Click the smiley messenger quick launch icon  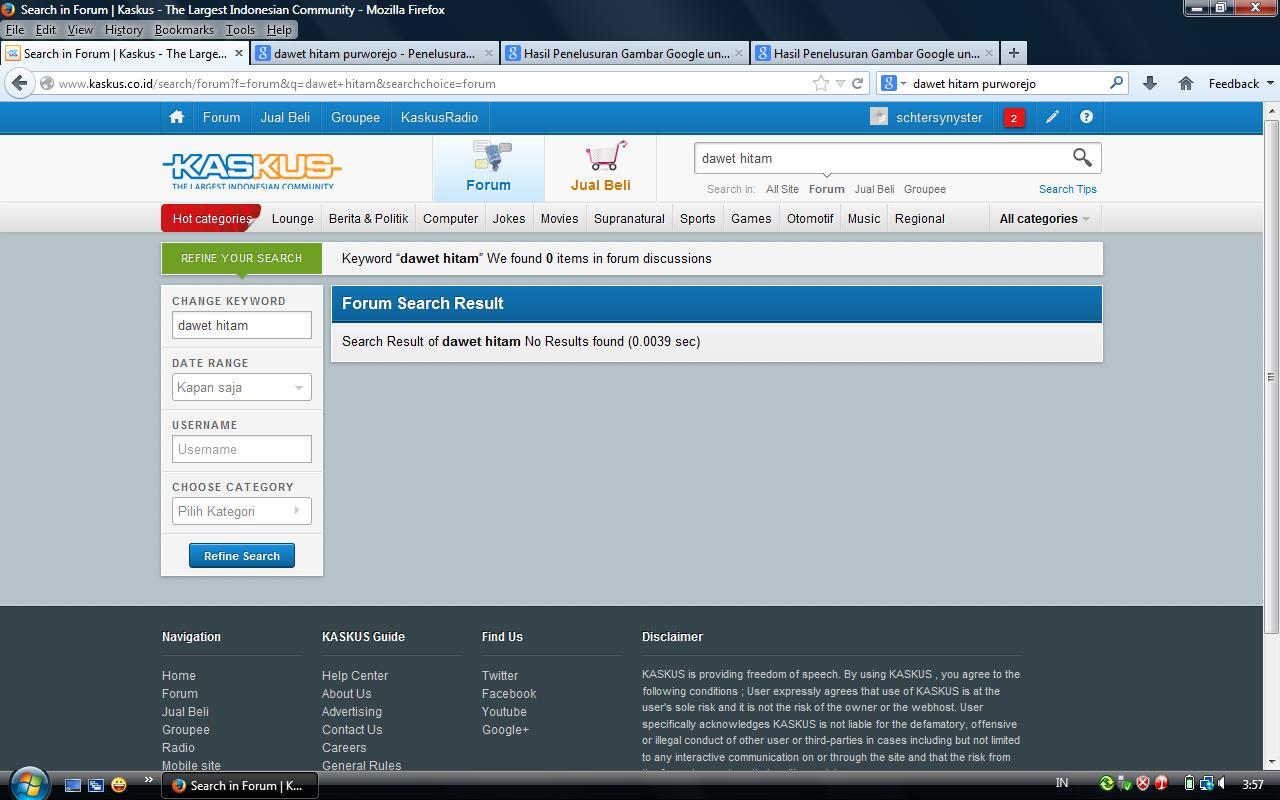click(119, 785)
